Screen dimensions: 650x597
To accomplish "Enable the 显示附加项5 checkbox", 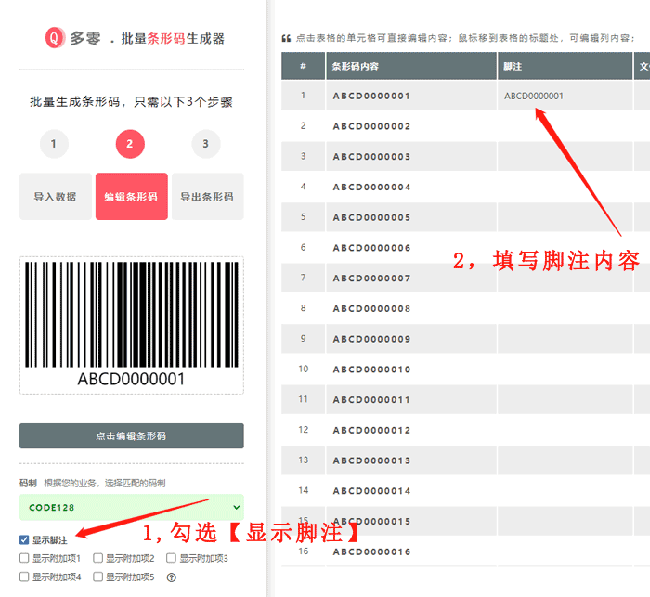I will click(98, 577).
